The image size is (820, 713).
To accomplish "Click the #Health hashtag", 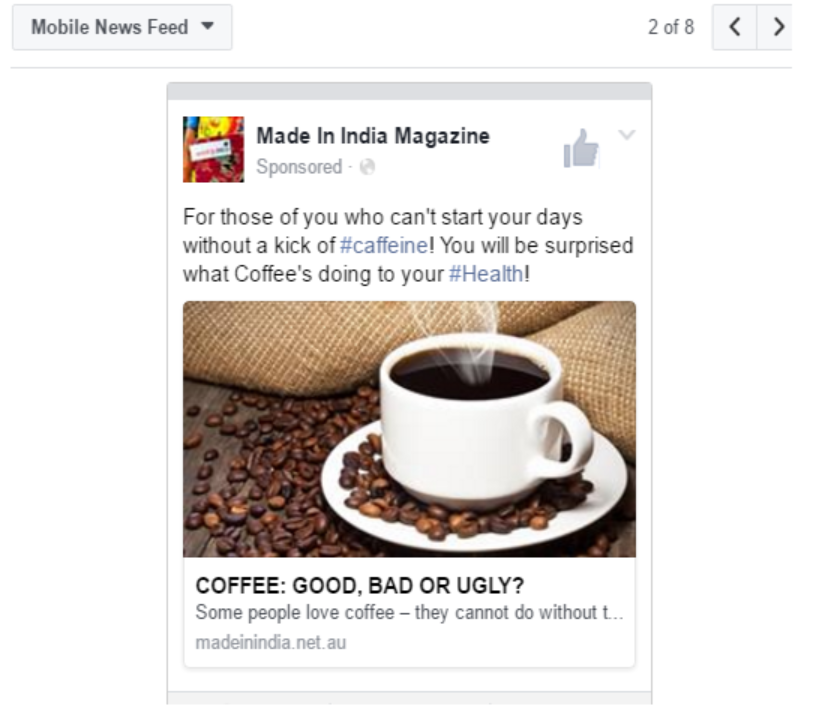I will click(486, 274).
